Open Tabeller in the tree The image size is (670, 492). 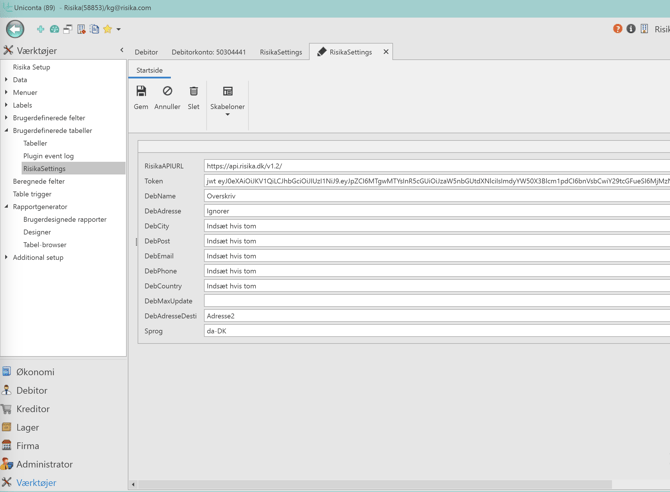pyautogui.click(x=35, y=143)
